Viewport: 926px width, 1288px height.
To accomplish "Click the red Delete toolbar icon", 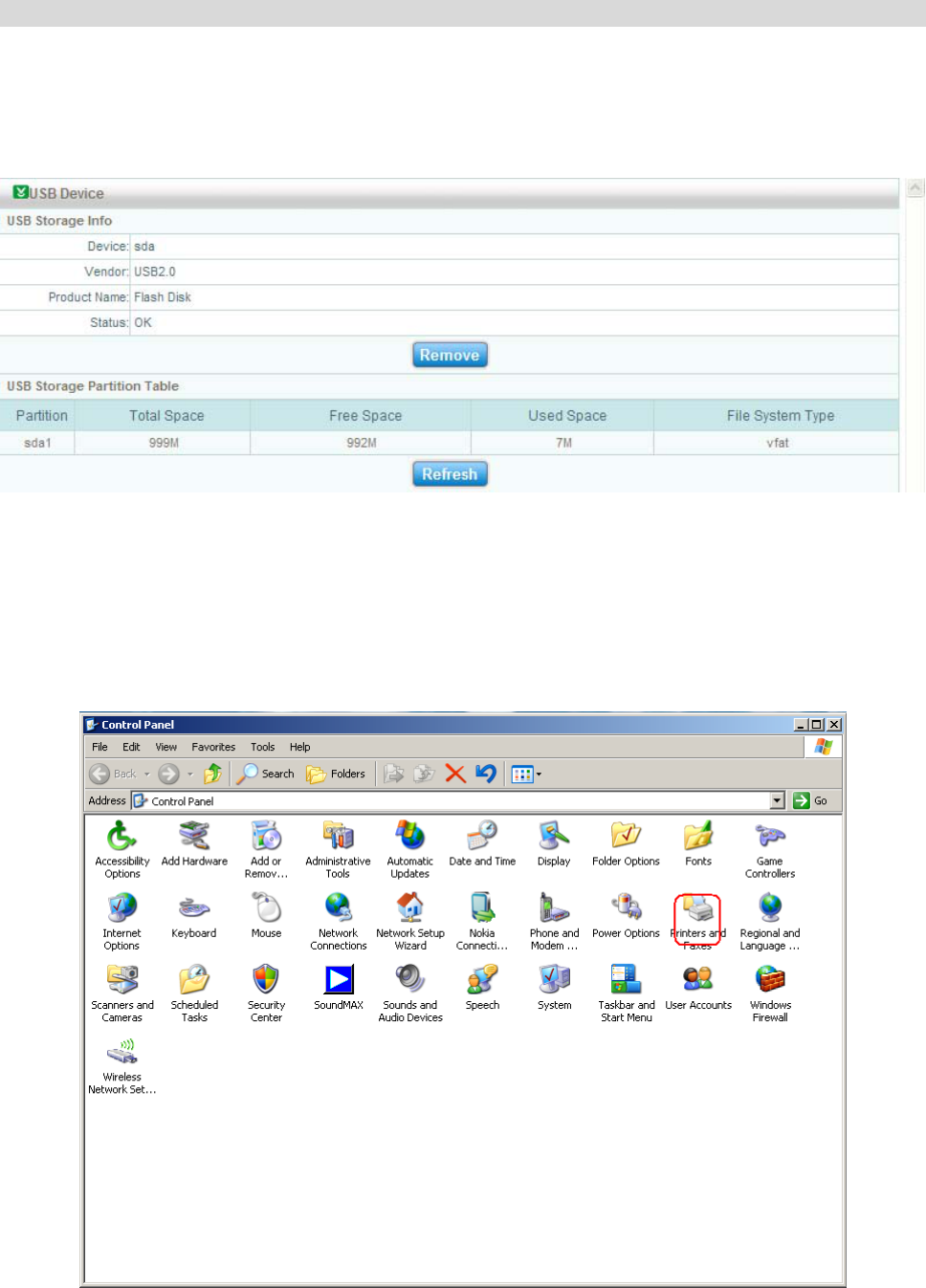I will [455, 774].
